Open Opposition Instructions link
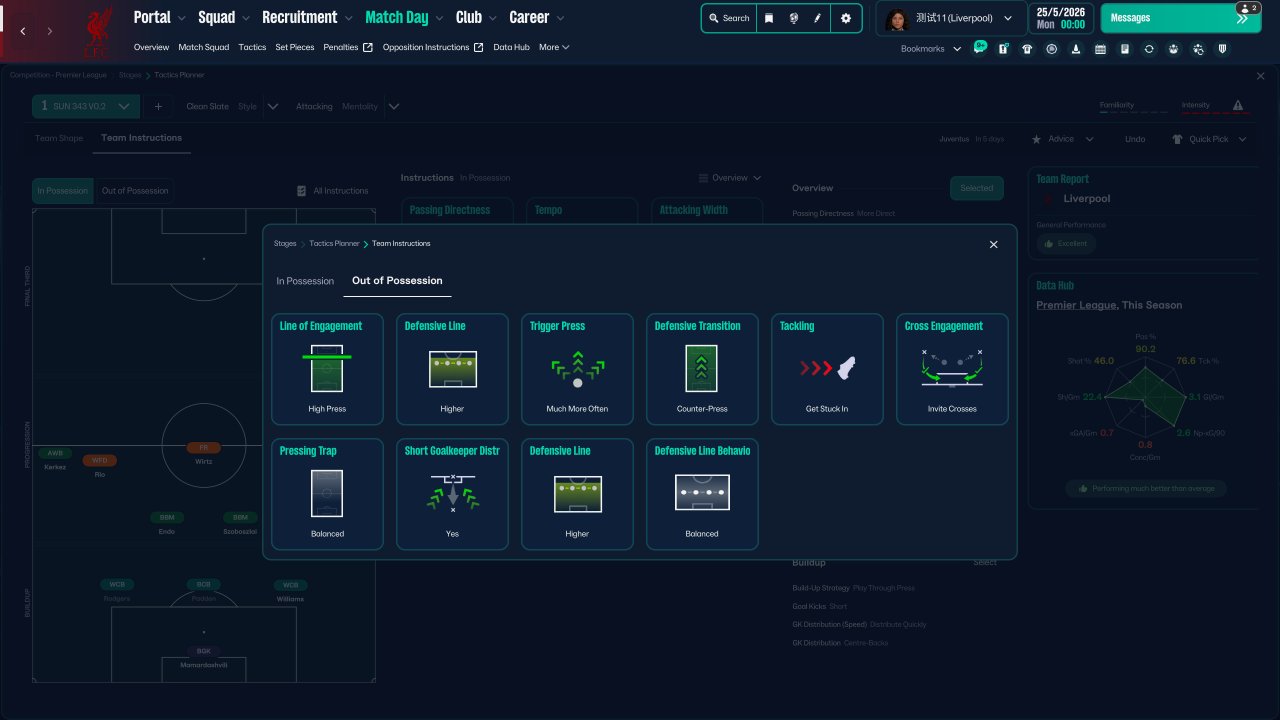The width and height of the screenshot is (1280, 720). coord(433,47)
